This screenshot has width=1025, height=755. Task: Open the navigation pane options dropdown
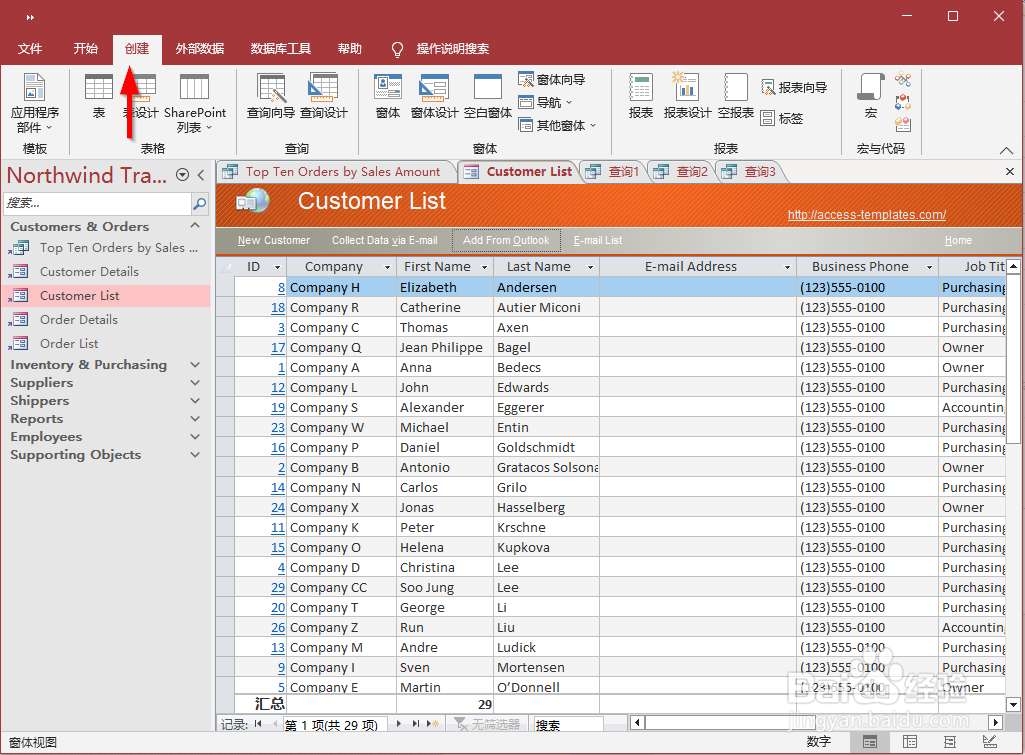[182, 175]
